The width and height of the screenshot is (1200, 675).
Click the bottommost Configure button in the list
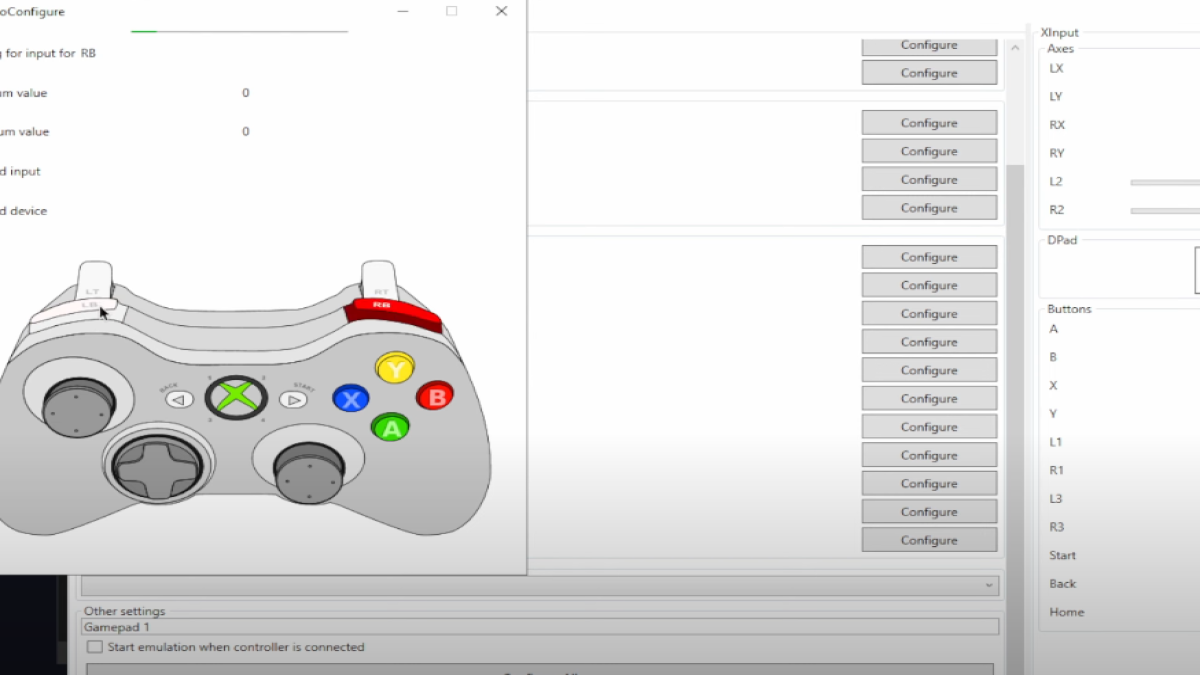coord(929,540)
